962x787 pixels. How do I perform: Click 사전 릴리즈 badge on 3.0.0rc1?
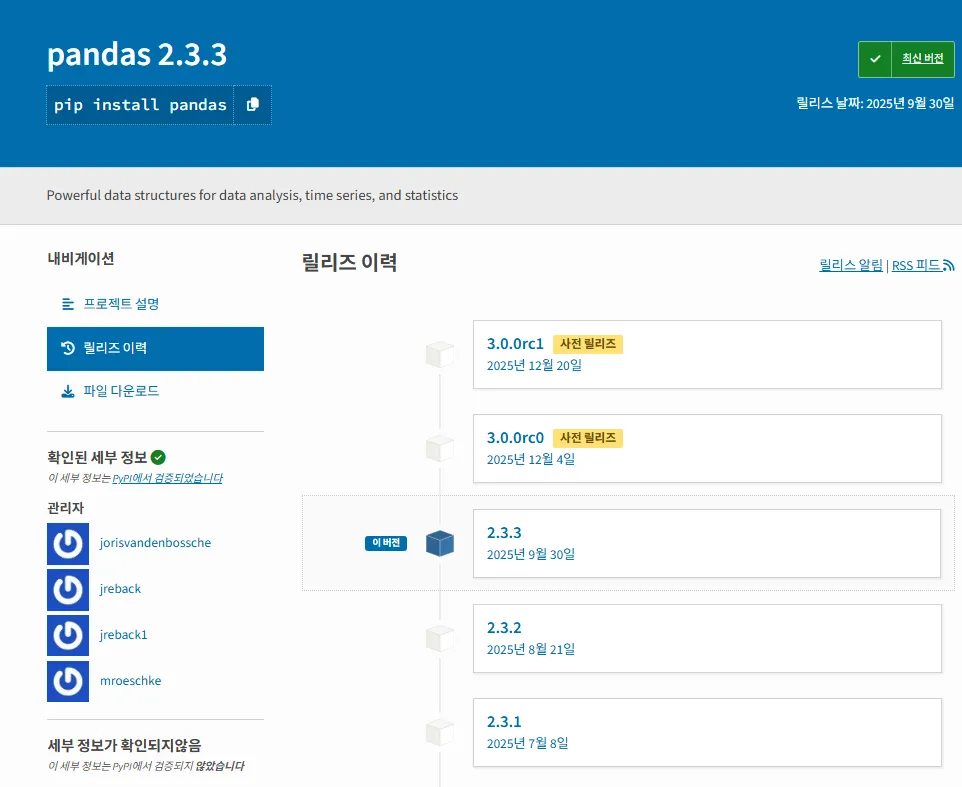[588, 344]
